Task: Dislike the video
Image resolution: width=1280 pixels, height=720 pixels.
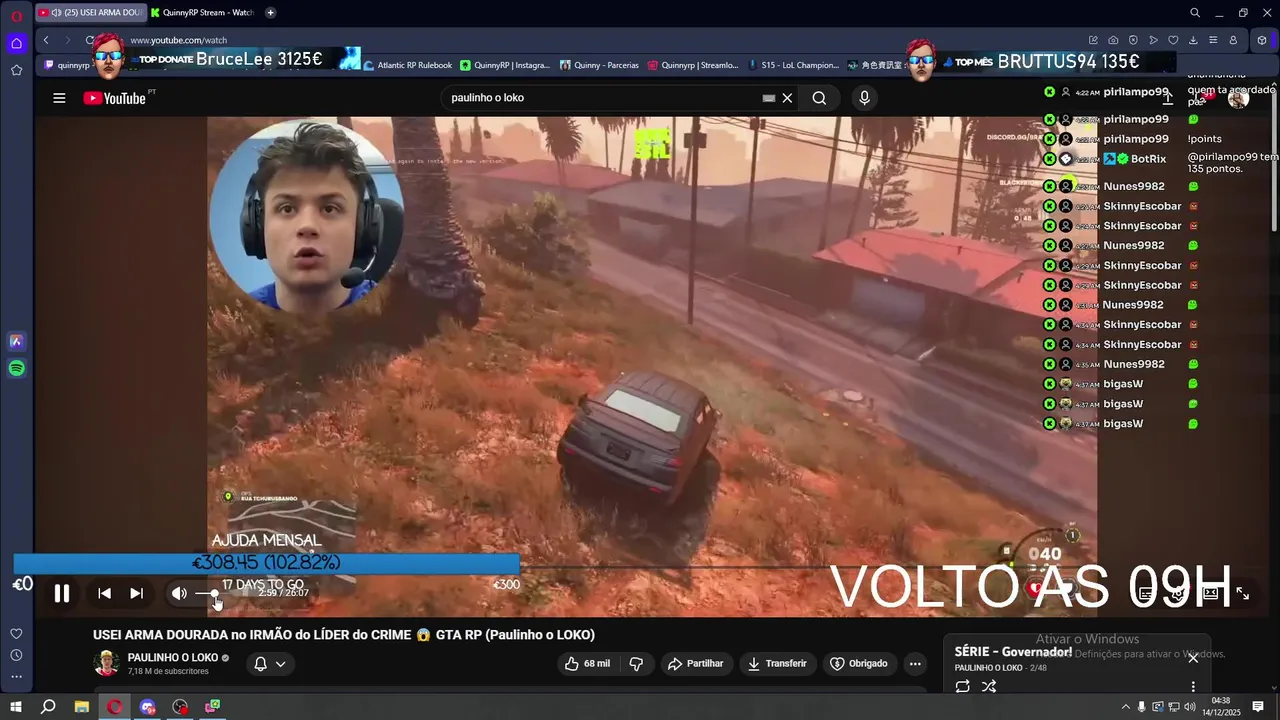Action: (636, 663)
